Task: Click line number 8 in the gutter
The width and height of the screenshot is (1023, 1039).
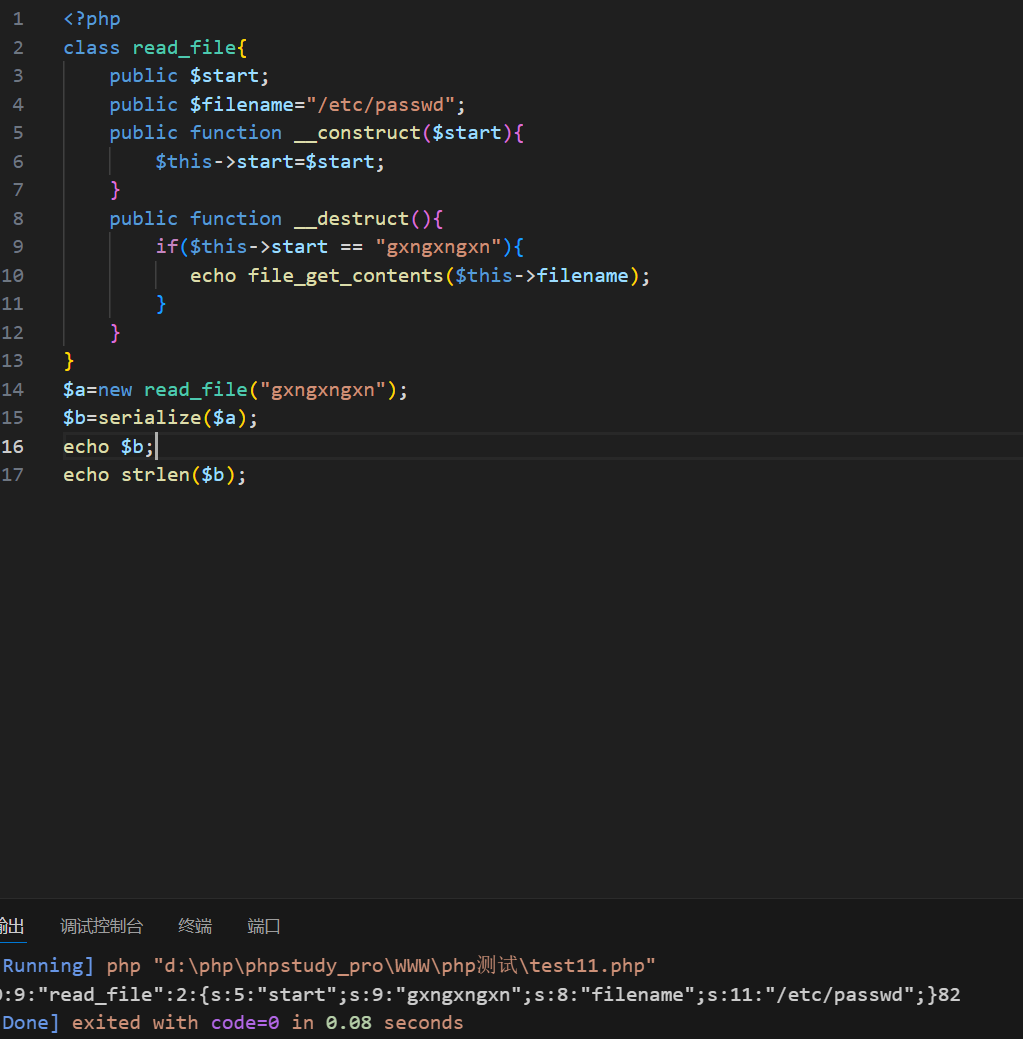Action: click(18, 218)
